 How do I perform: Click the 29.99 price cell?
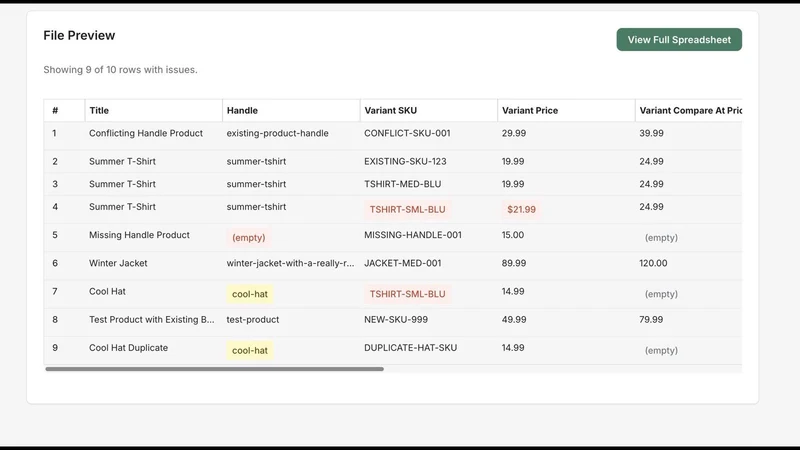click(514, 133)
